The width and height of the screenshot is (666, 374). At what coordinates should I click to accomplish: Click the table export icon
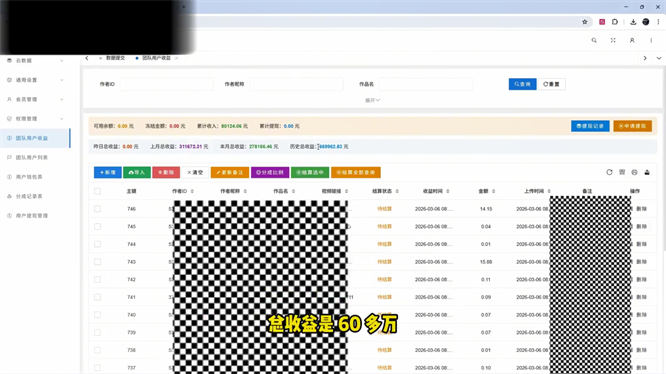tap(647, 172)
